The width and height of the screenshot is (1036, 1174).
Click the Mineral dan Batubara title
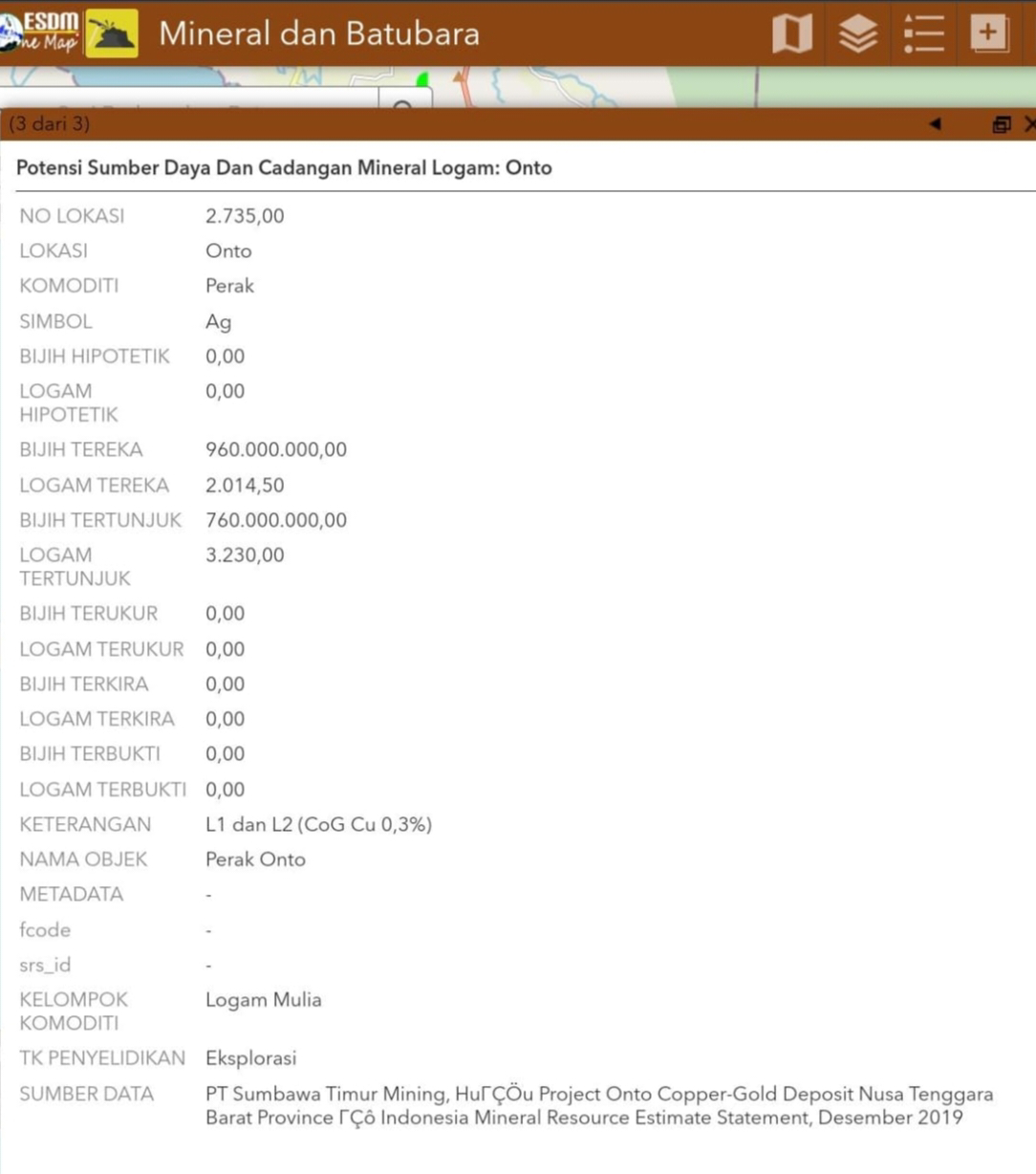click(x=319, y=33)
